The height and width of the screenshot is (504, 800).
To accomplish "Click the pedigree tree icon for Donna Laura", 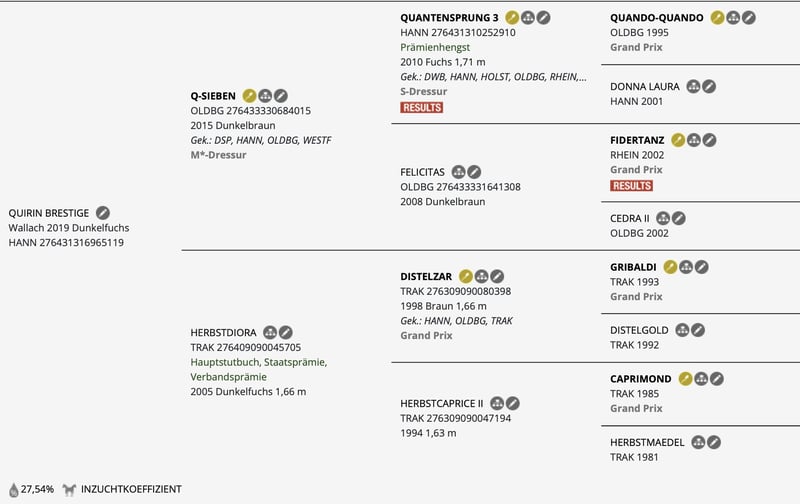I will (693, 87).
